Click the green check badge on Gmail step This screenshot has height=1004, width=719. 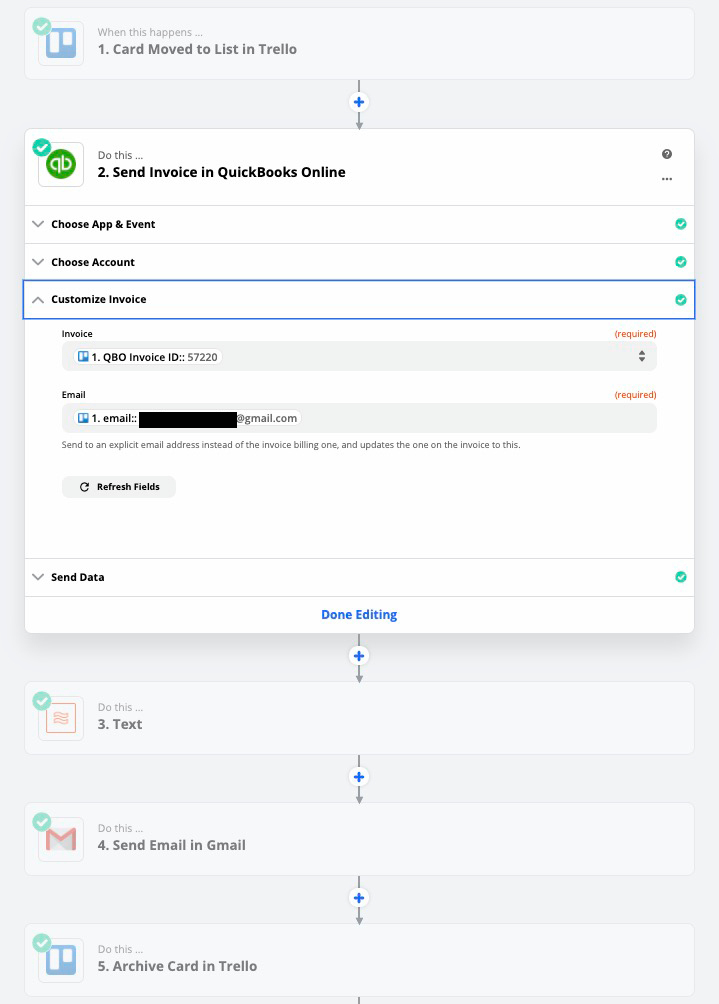coord(42,822)
